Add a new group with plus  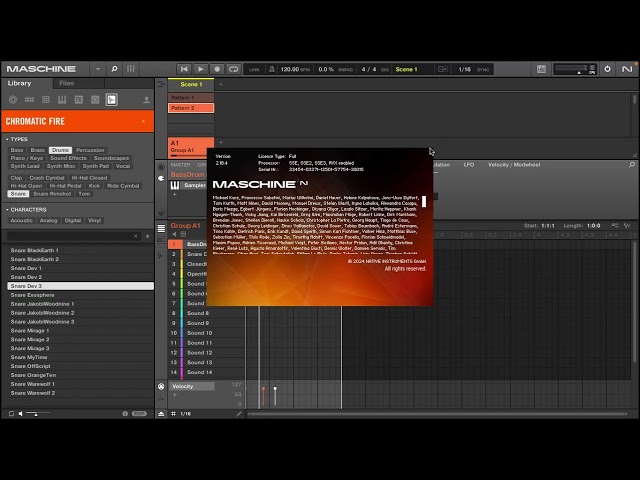(221, 142)
